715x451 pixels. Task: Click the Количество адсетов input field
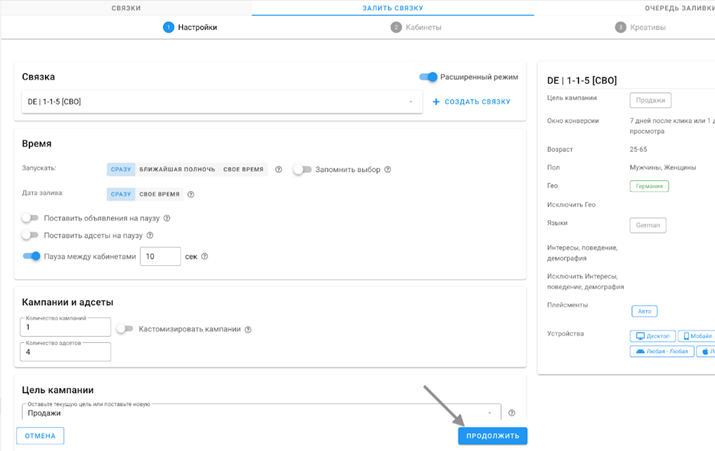pyautogui.click(x=65, y=352)
